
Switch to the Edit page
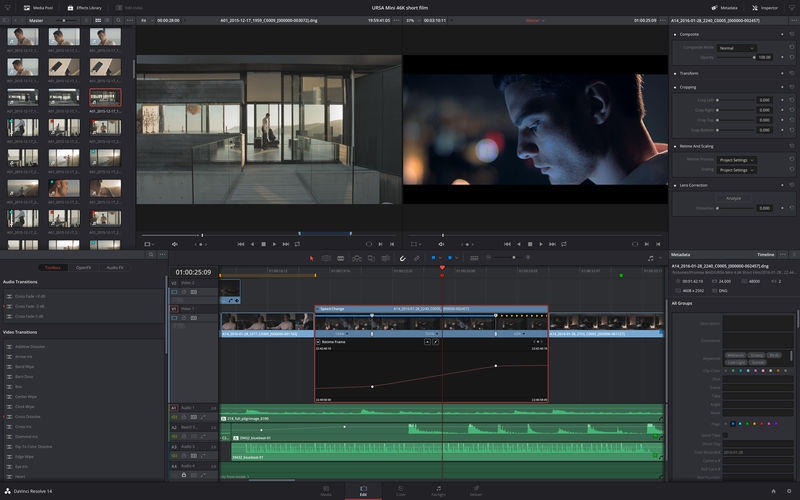[x=362, y=490]
